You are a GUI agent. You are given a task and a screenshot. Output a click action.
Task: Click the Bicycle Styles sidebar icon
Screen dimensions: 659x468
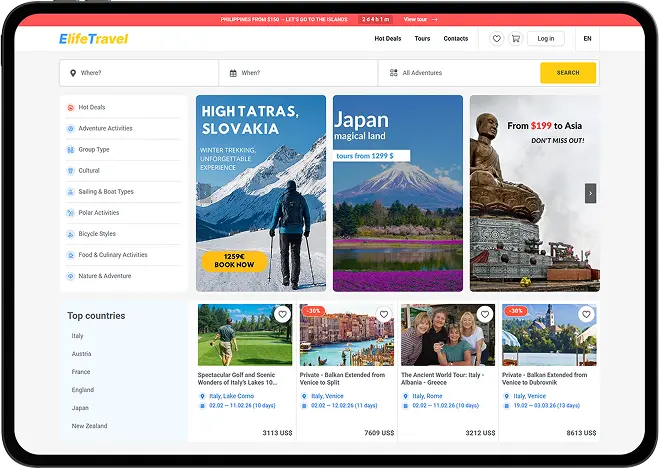tap(70, 234)
